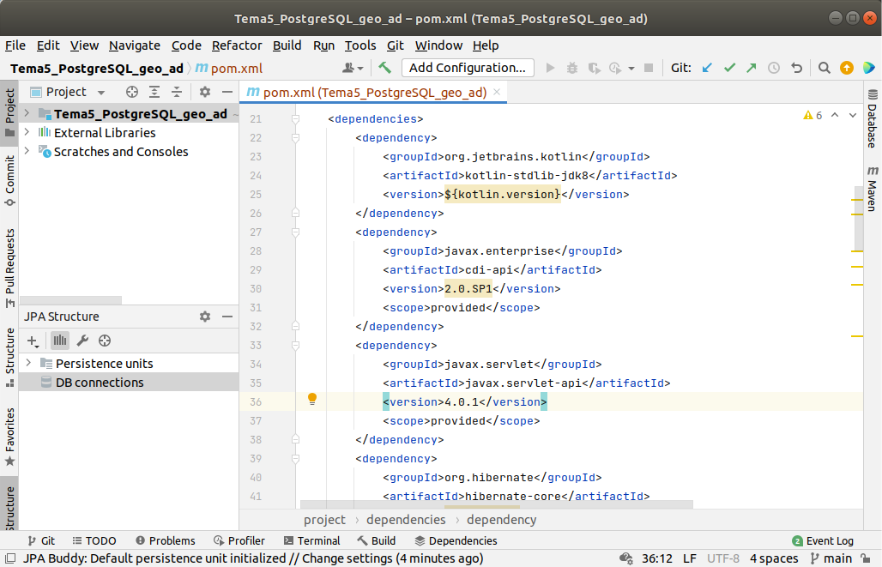The image size is (882, 567).
Task: Click the Build Project hammer icon
Action: point(385,68)
